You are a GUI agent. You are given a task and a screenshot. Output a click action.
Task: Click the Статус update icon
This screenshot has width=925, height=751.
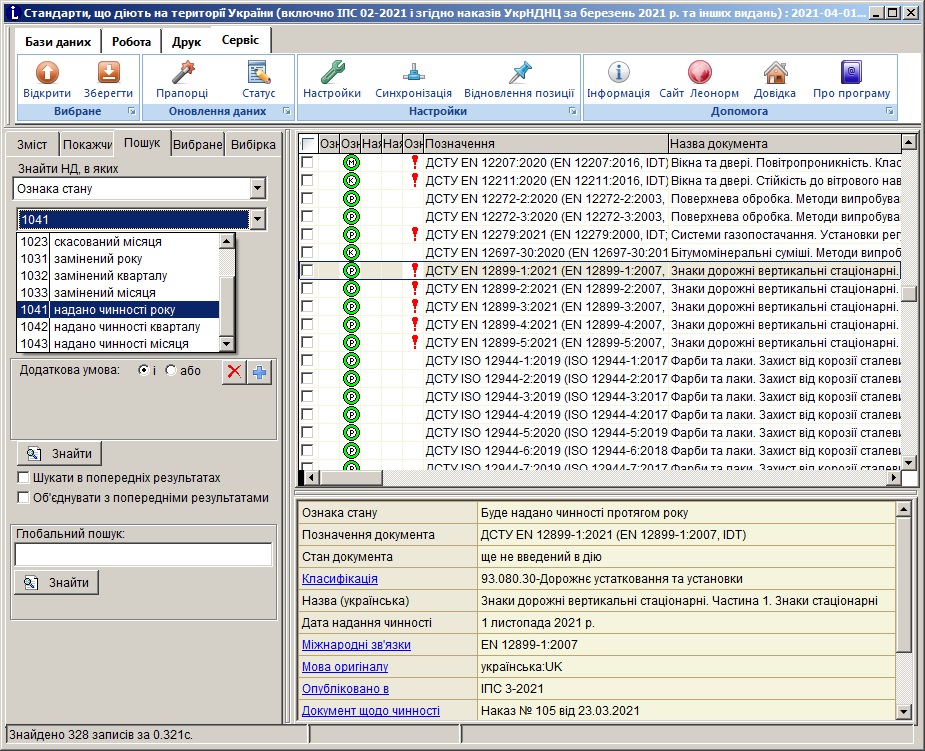258,73
